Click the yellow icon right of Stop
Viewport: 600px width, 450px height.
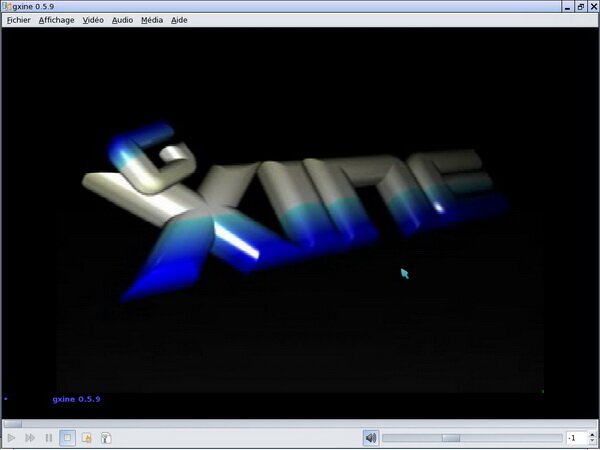pos(86,438)
